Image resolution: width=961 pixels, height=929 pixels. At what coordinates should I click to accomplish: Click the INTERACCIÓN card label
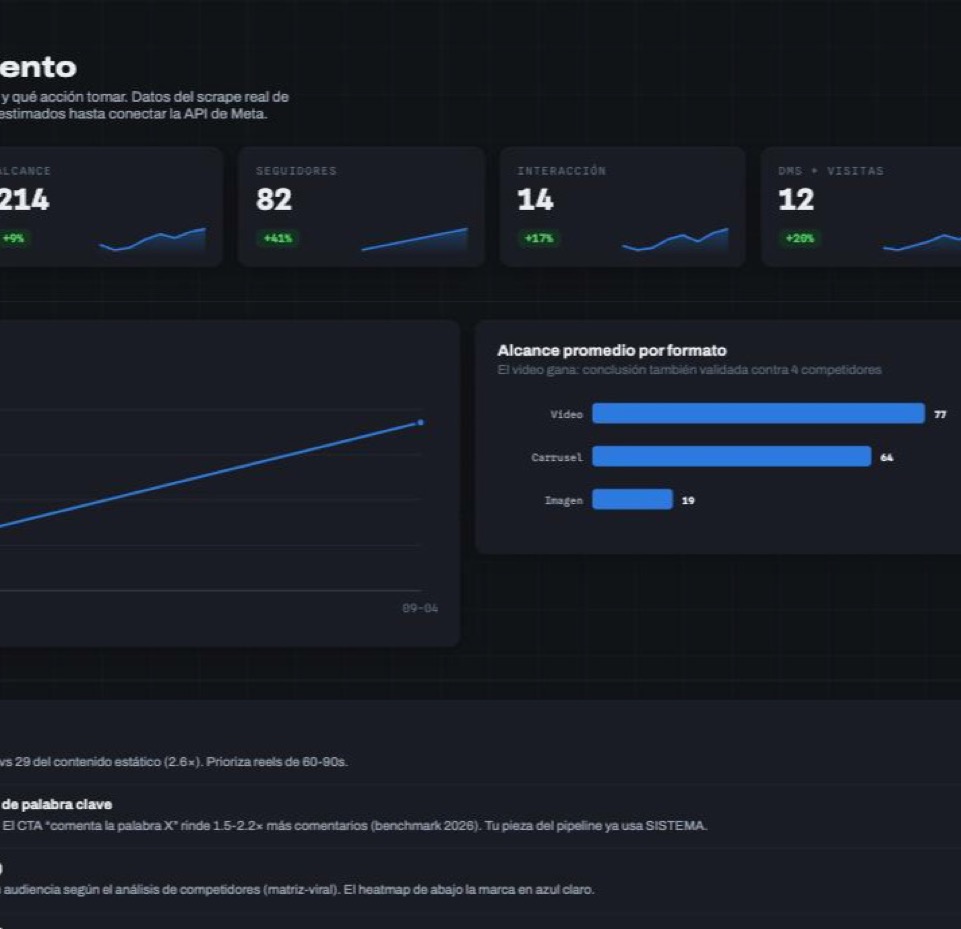click(561, 171)
